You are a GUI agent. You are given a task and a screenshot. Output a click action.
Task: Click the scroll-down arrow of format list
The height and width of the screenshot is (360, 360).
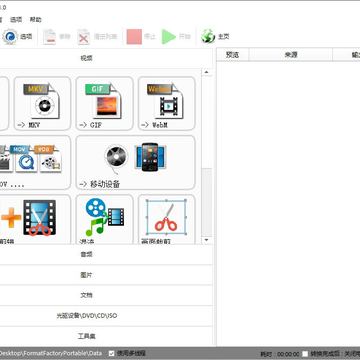[x=206, y=240]
